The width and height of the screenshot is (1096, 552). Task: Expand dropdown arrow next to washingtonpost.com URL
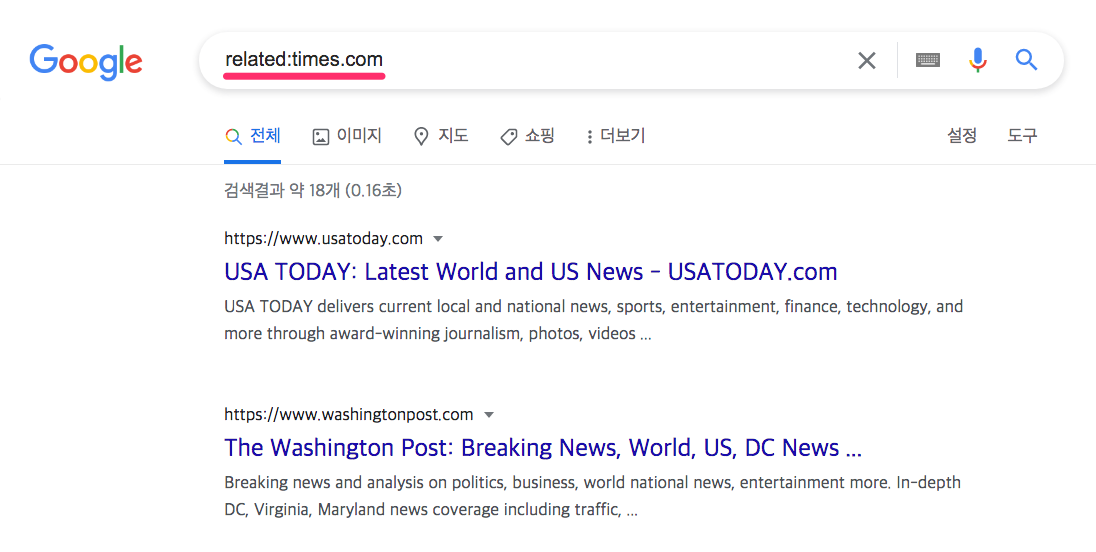[x=489, y=415]
